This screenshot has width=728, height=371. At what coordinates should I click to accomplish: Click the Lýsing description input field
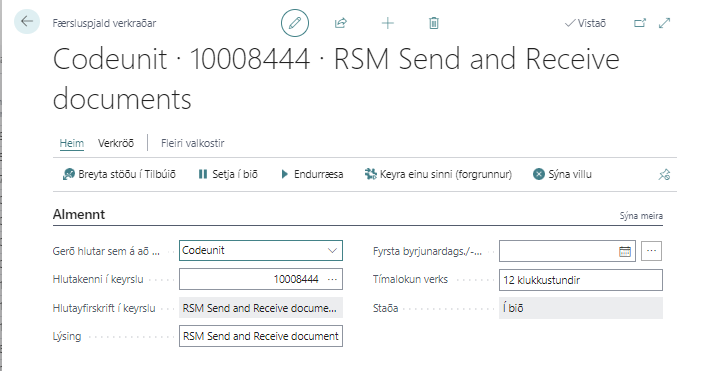point(261,336)
